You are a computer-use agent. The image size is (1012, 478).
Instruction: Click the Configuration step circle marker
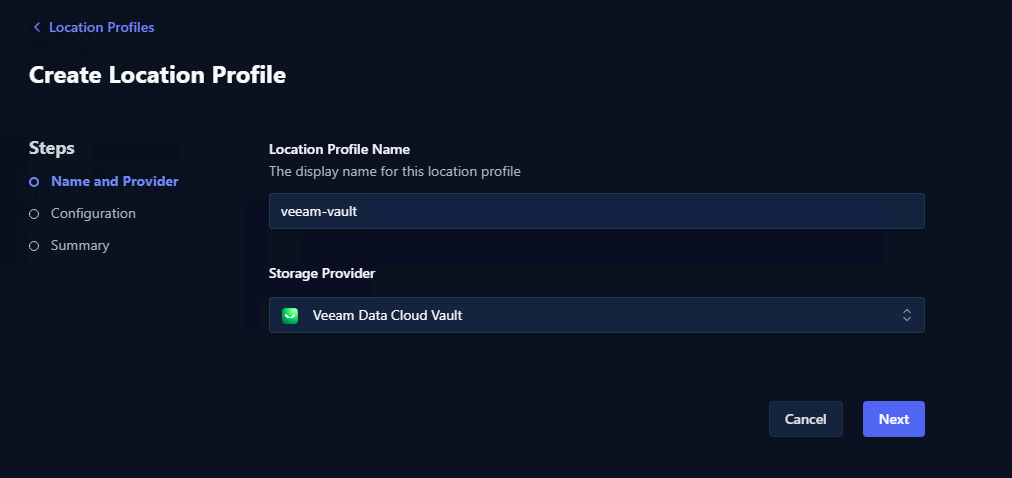pos(34,214)
